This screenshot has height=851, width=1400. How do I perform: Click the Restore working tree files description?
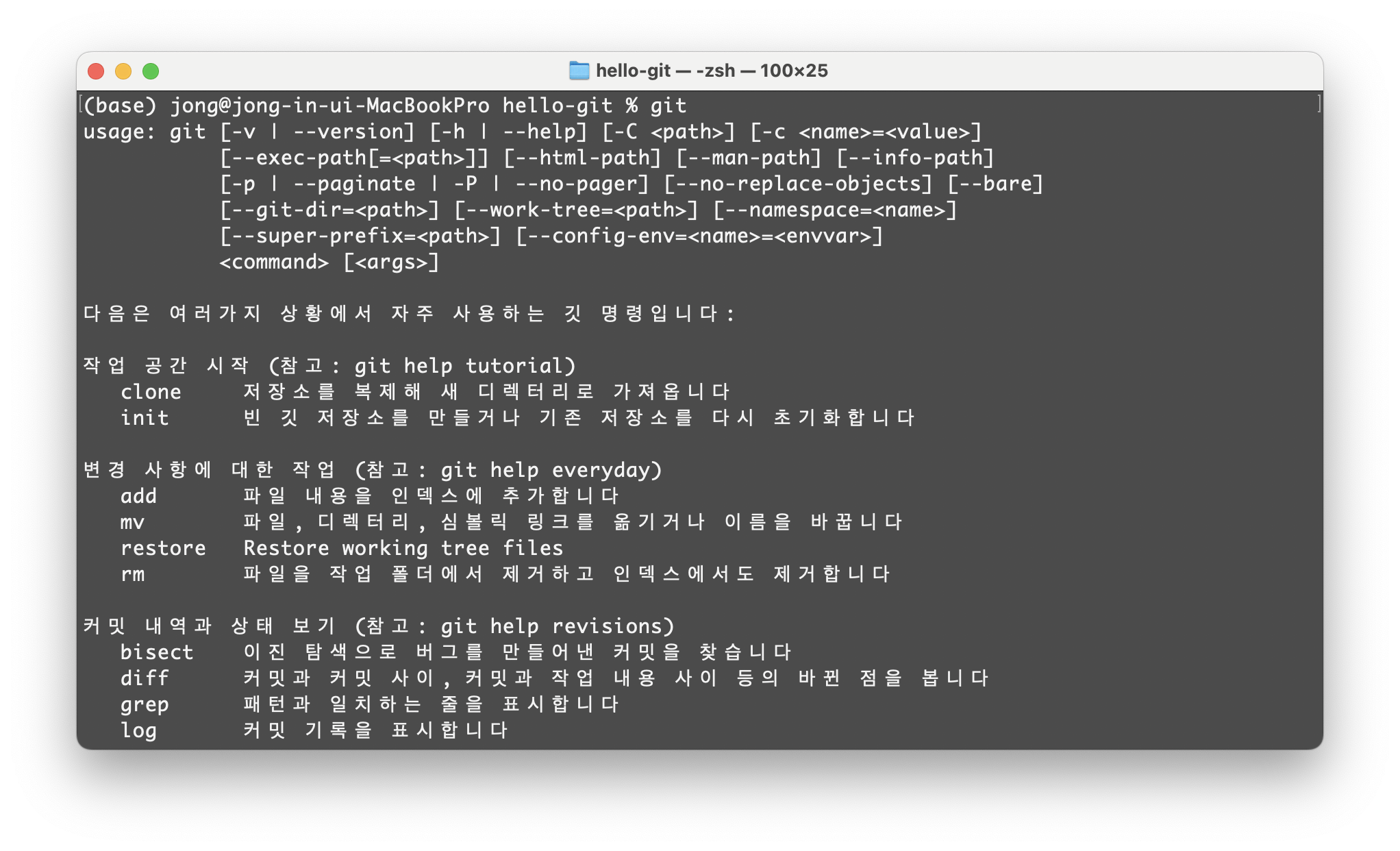tap(403, 548)
